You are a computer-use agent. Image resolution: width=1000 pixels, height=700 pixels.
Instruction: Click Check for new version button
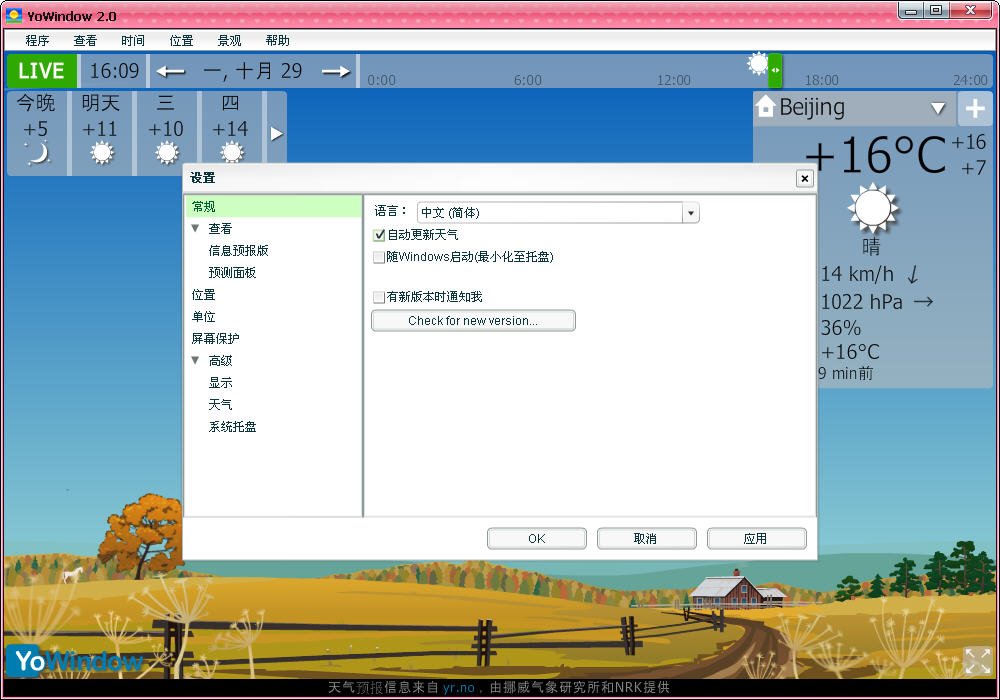(x=473, y=321)
